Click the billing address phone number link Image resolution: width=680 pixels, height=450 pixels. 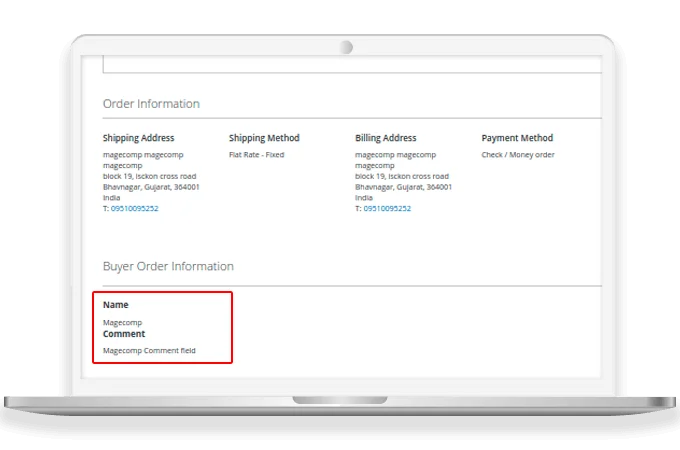tap(387, 209)
